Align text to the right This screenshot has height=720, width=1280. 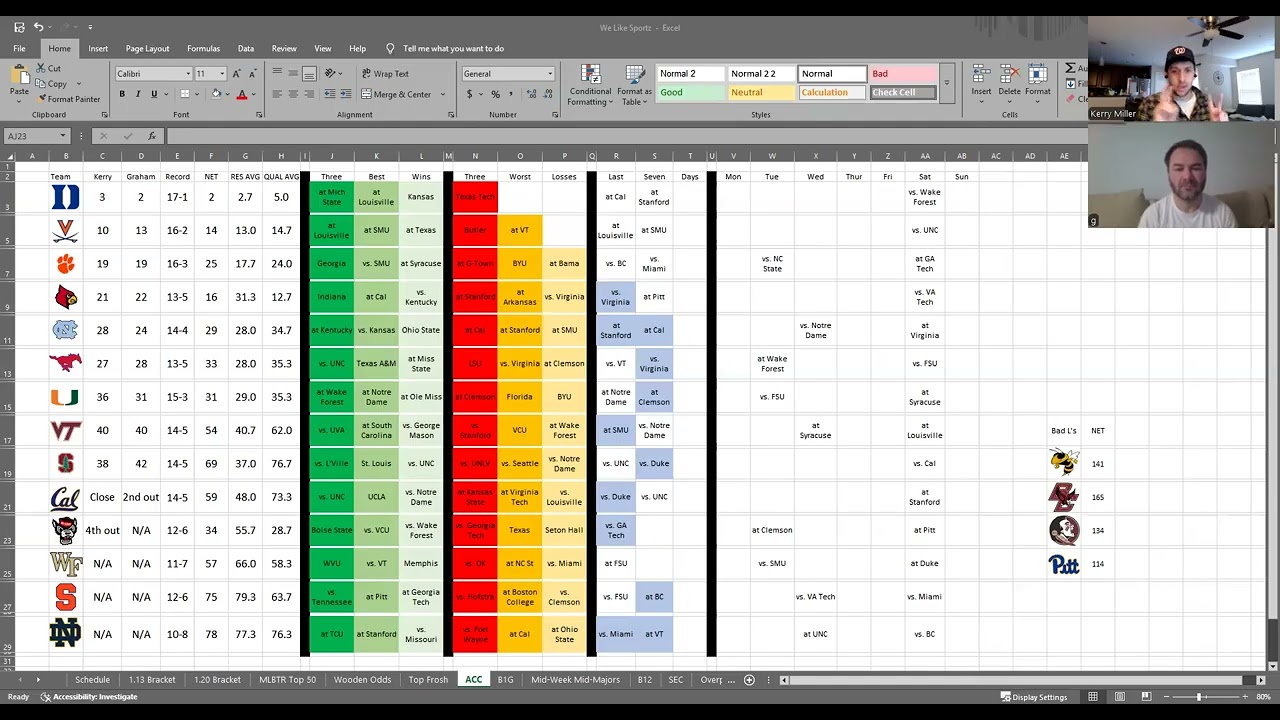(309, 94)
